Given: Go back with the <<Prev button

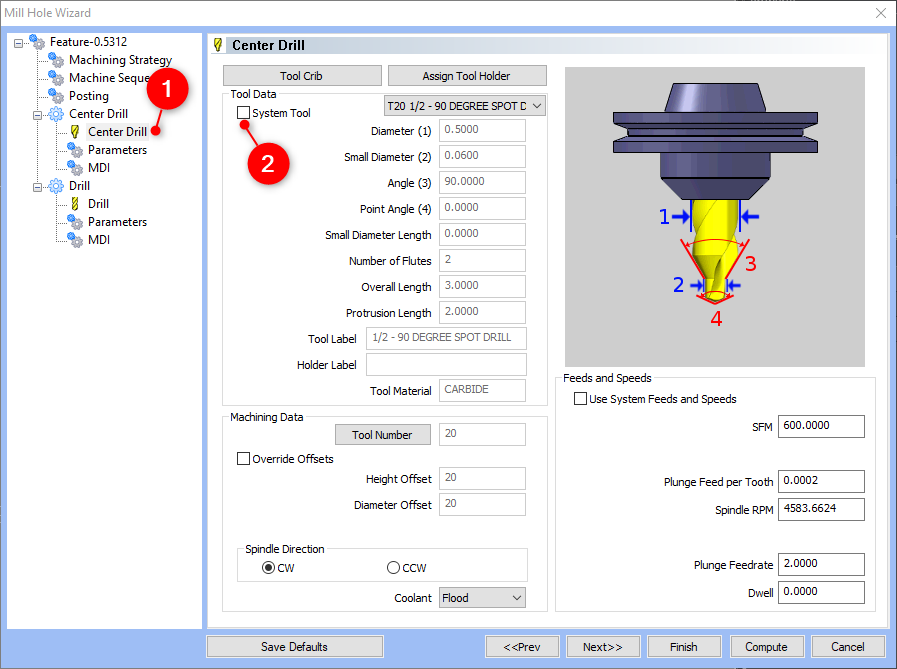Looking at the screenshot, I should coord(522,647).
